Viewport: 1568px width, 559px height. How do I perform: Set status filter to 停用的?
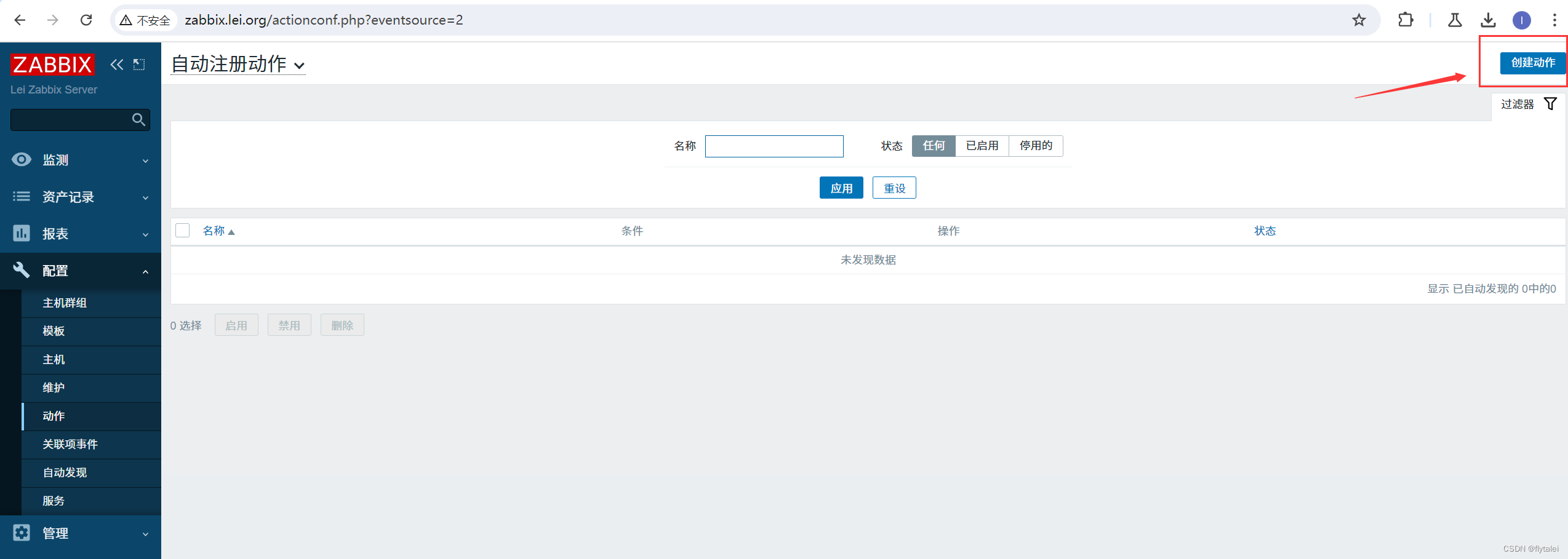(1036, 146)
